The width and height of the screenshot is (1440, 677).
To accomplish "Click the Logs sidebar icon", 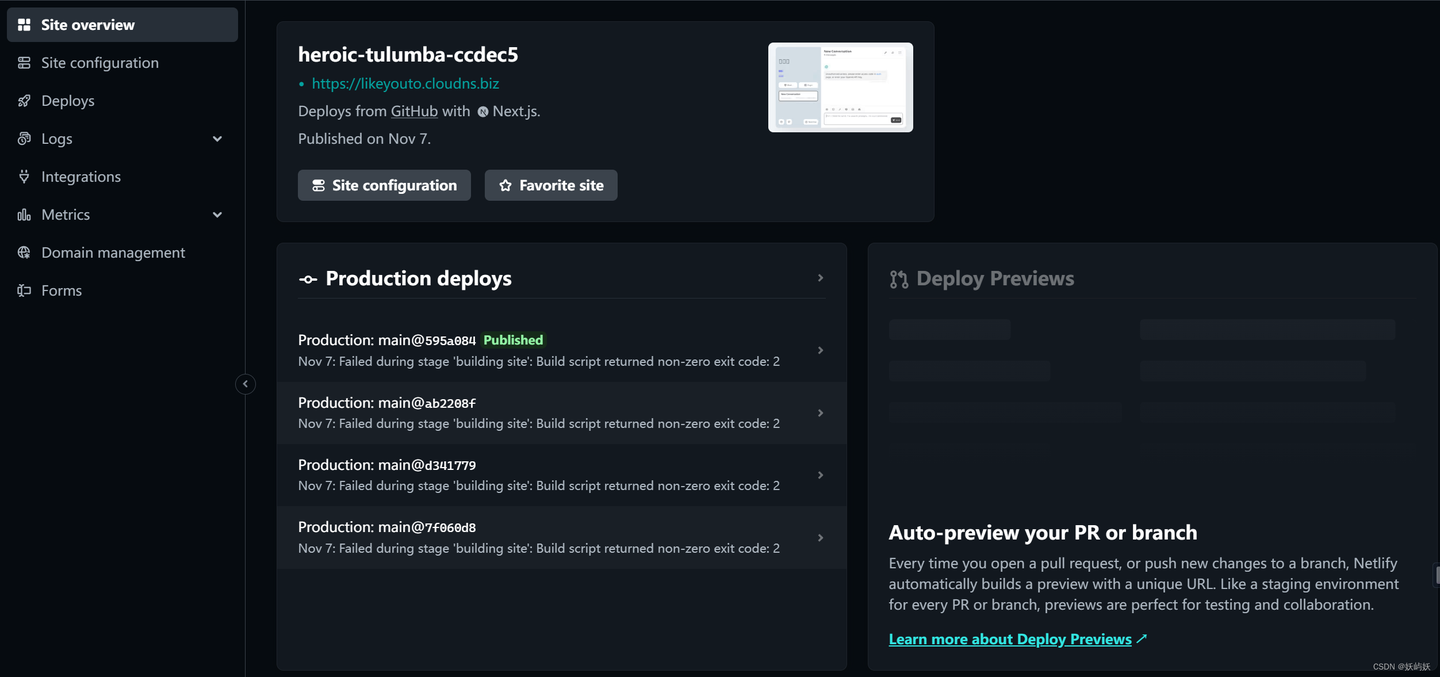I will 24,139.
